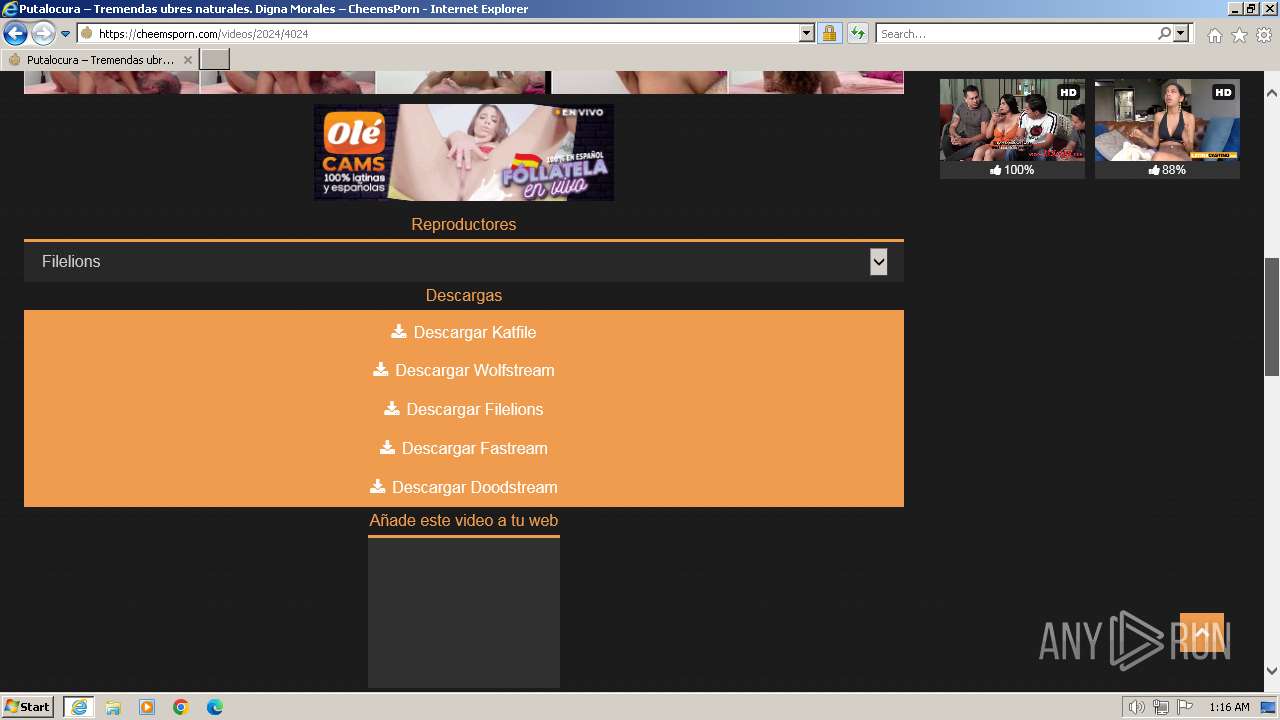Open the Tools gear icon

point(1264,35)
